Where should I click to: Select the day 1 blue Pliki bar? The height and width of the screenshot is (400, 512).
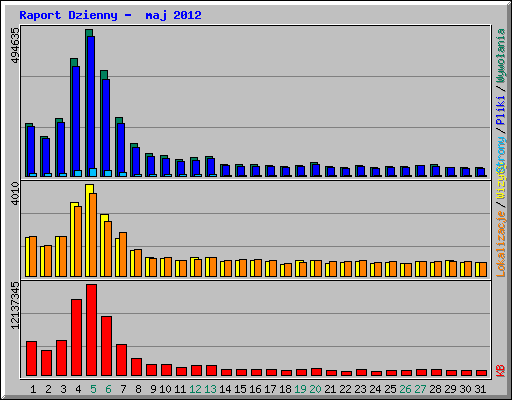point(31,151)
